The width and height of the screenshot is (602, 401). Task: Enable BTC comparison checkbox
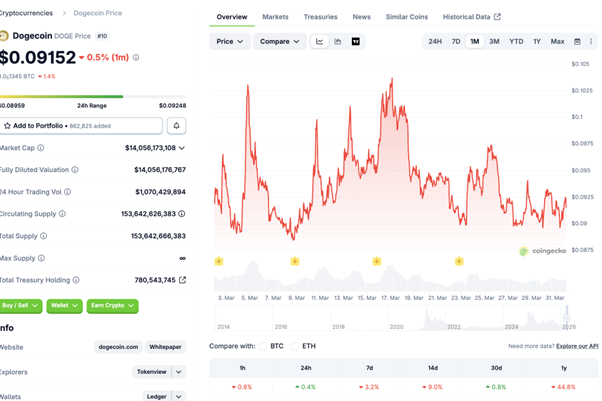(265, 346)
